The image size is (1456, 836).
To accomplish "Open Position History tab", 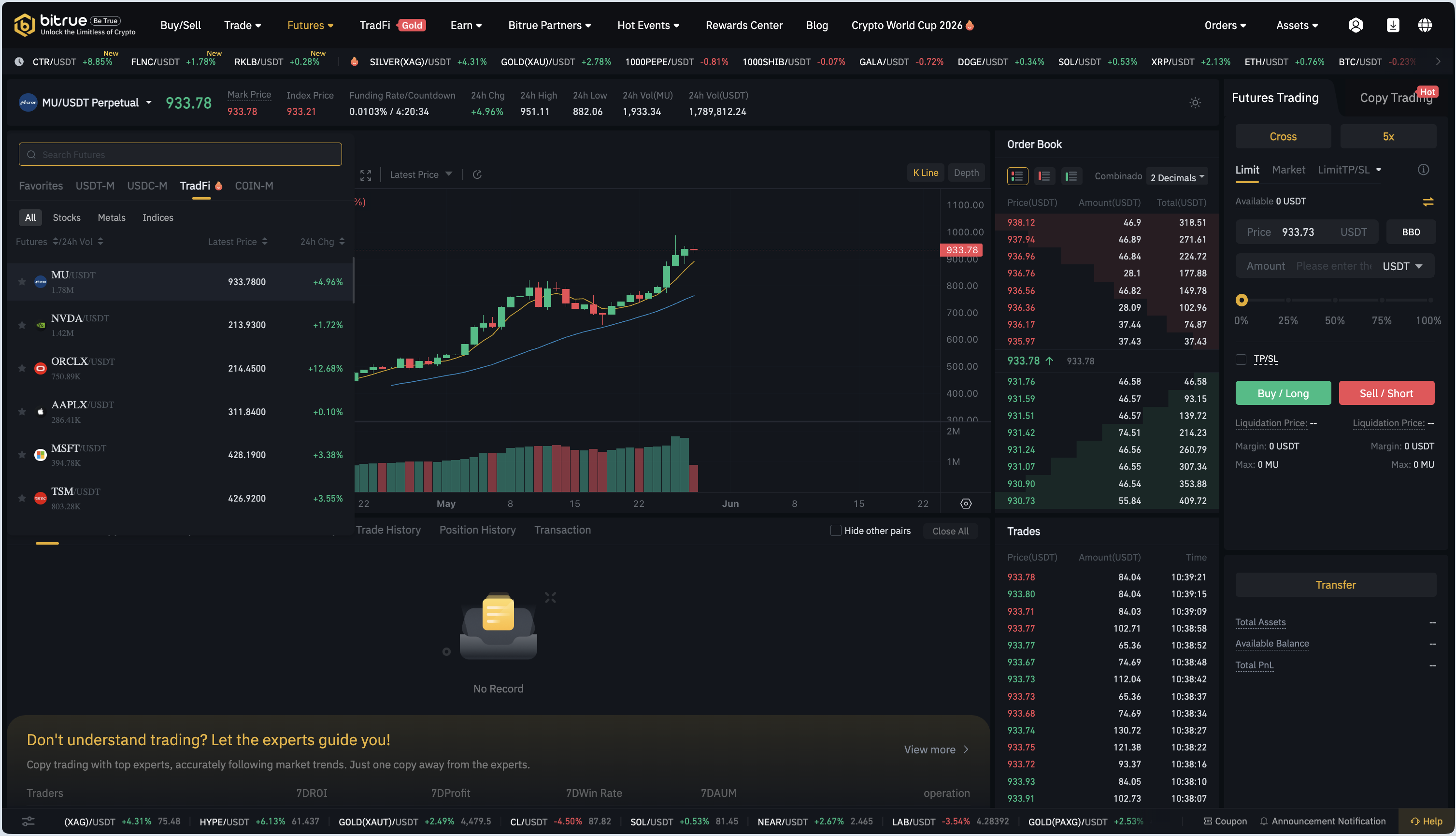I will [477, 530].
